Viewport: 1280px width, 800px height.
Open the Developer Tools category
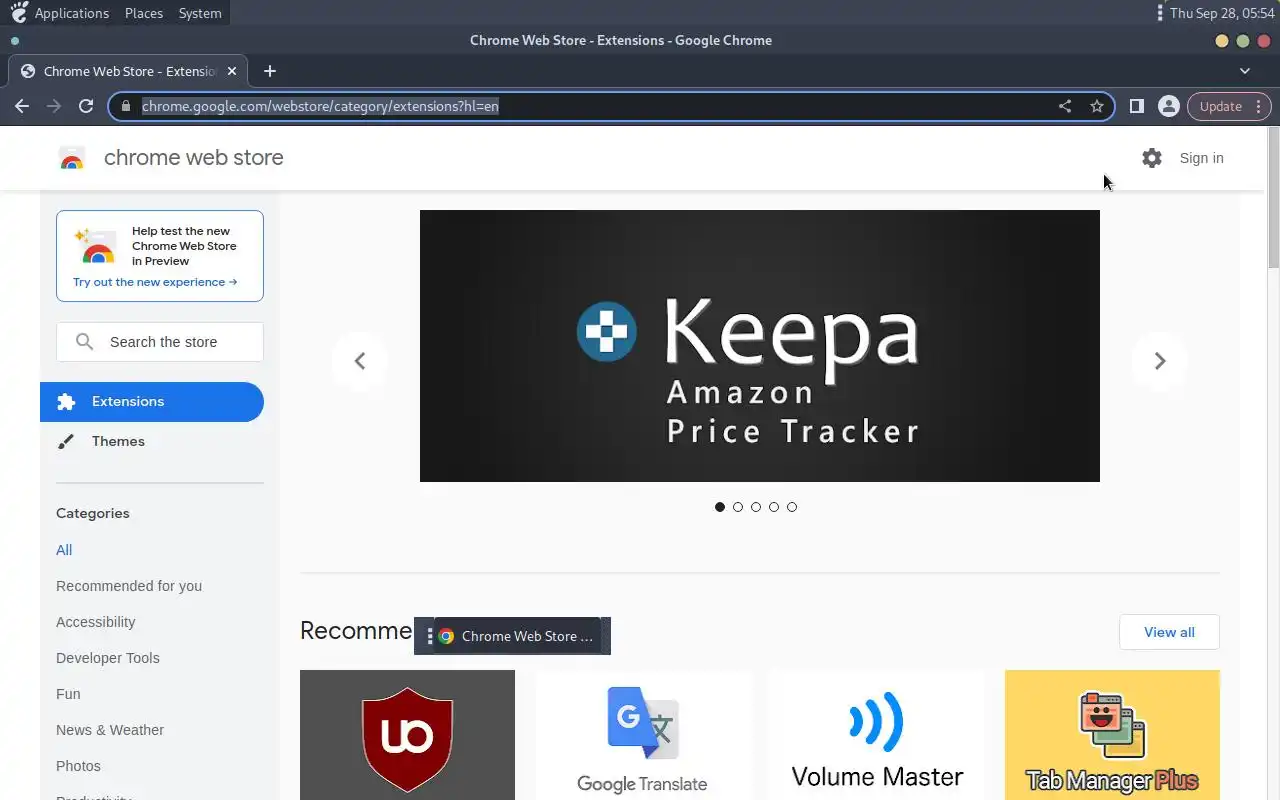click(108, 658)
